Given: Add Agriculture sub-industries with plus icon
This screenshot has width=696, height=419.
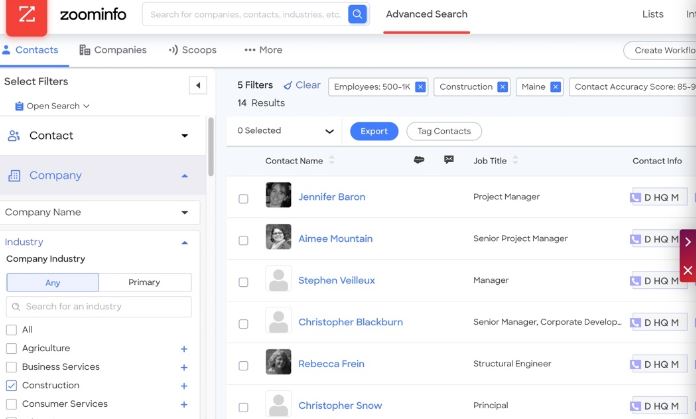Looking at the screenshot, I should (x=184, y=349).
